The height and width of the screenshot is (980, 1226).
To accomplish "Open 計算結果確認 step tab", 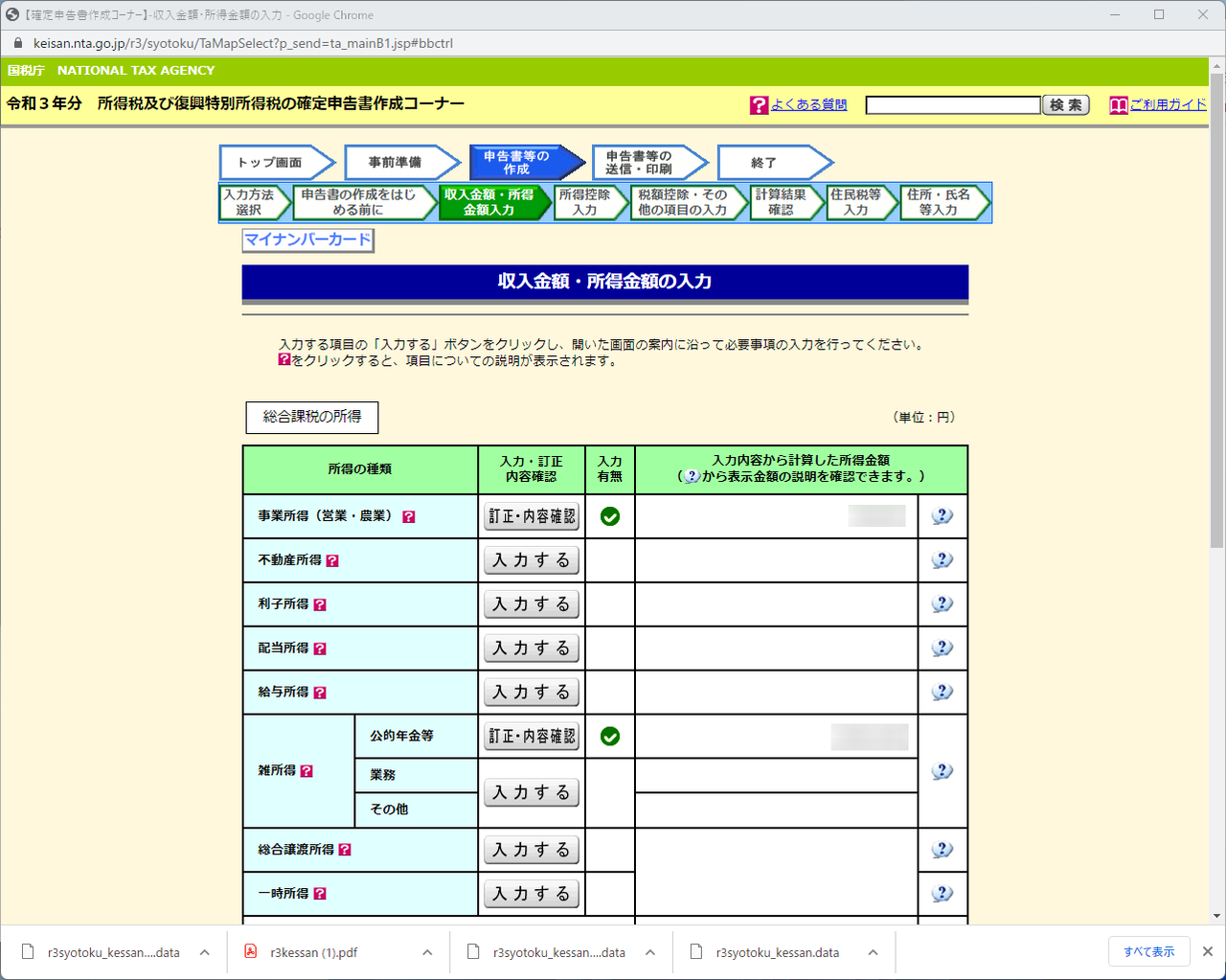I will click(786, 202).
